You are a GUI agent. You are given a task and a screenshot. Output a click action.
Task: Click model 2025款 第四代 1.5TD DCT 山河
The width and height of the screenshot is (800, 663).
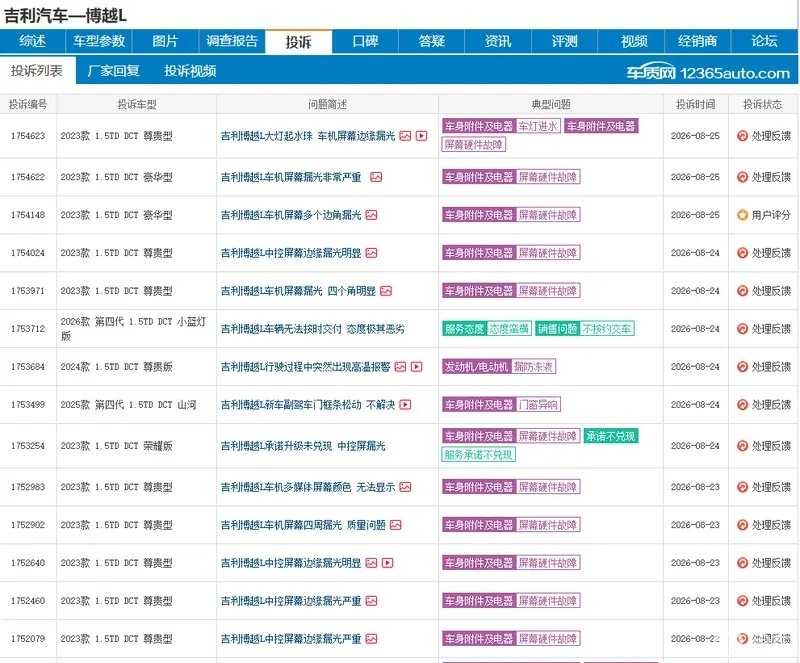[129, 405]
